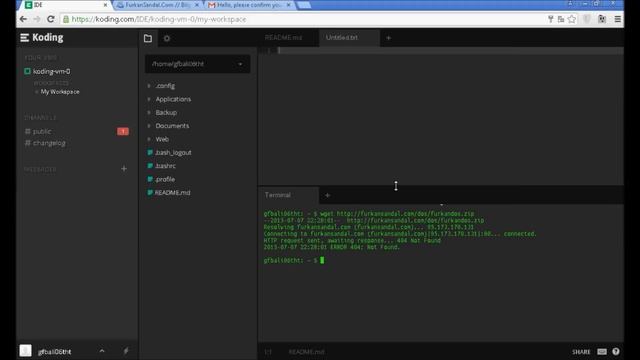
Task: Click the SHARE button
Action: click(581, 352)
